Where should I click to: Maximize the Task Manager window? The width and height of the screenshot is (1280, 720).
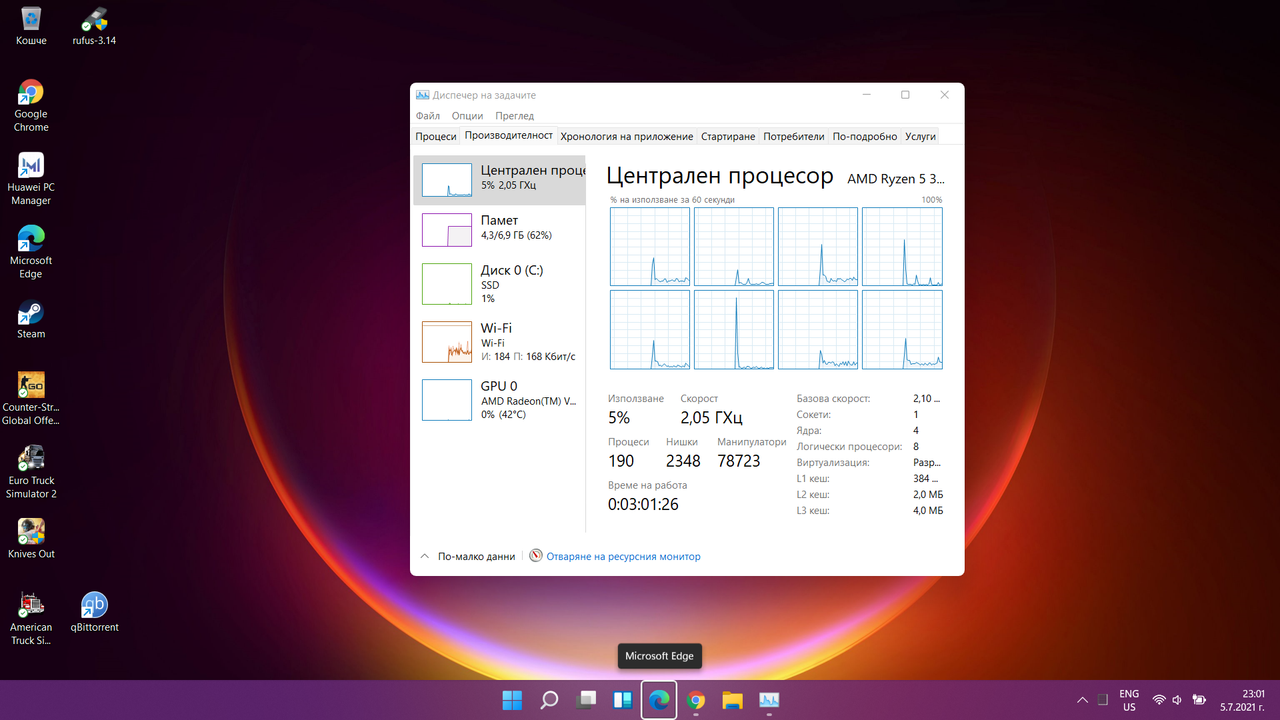point(905,95)
